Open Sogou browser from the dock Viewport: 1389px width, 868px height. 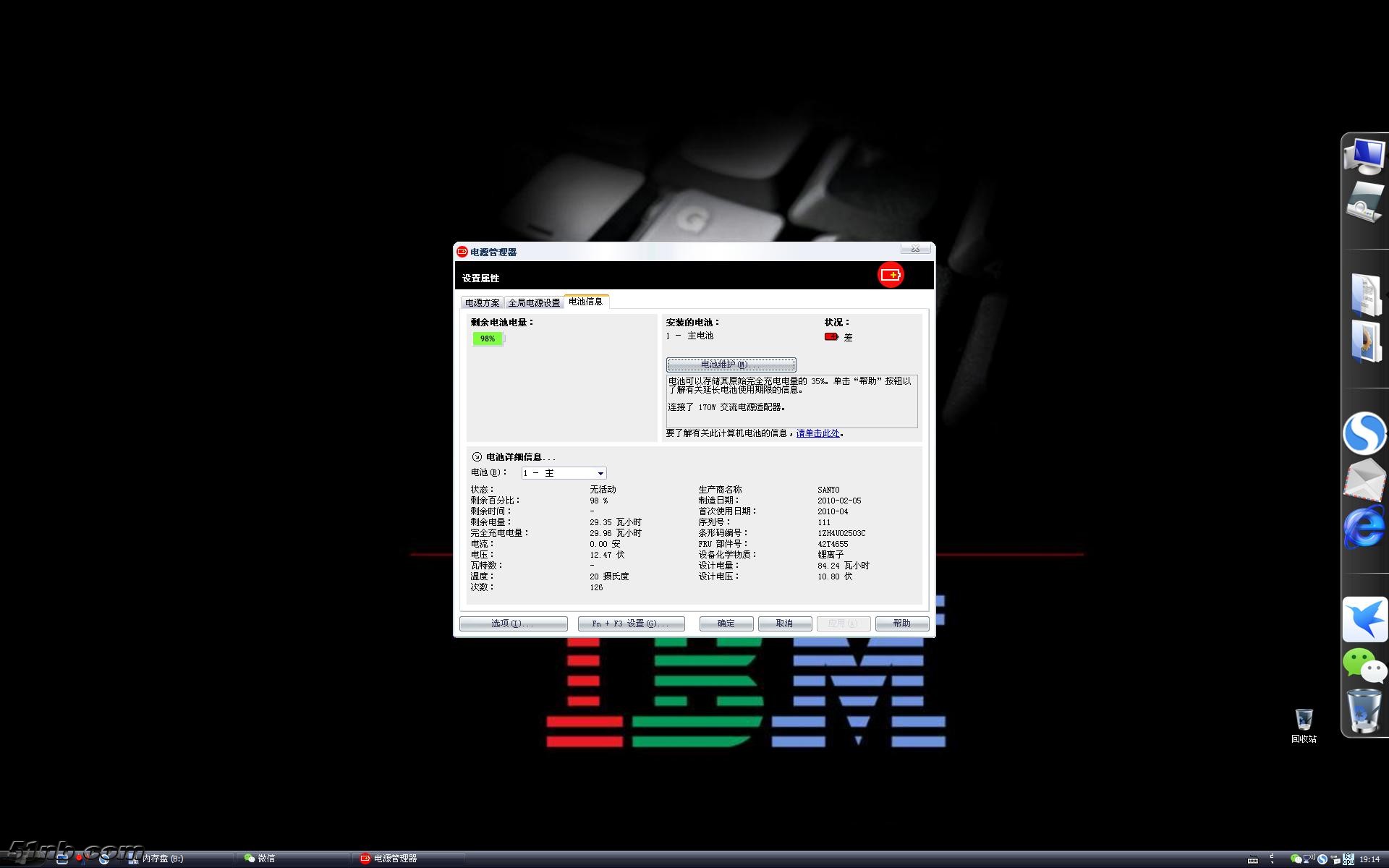pyautogui.click(x=1364, y=433)
